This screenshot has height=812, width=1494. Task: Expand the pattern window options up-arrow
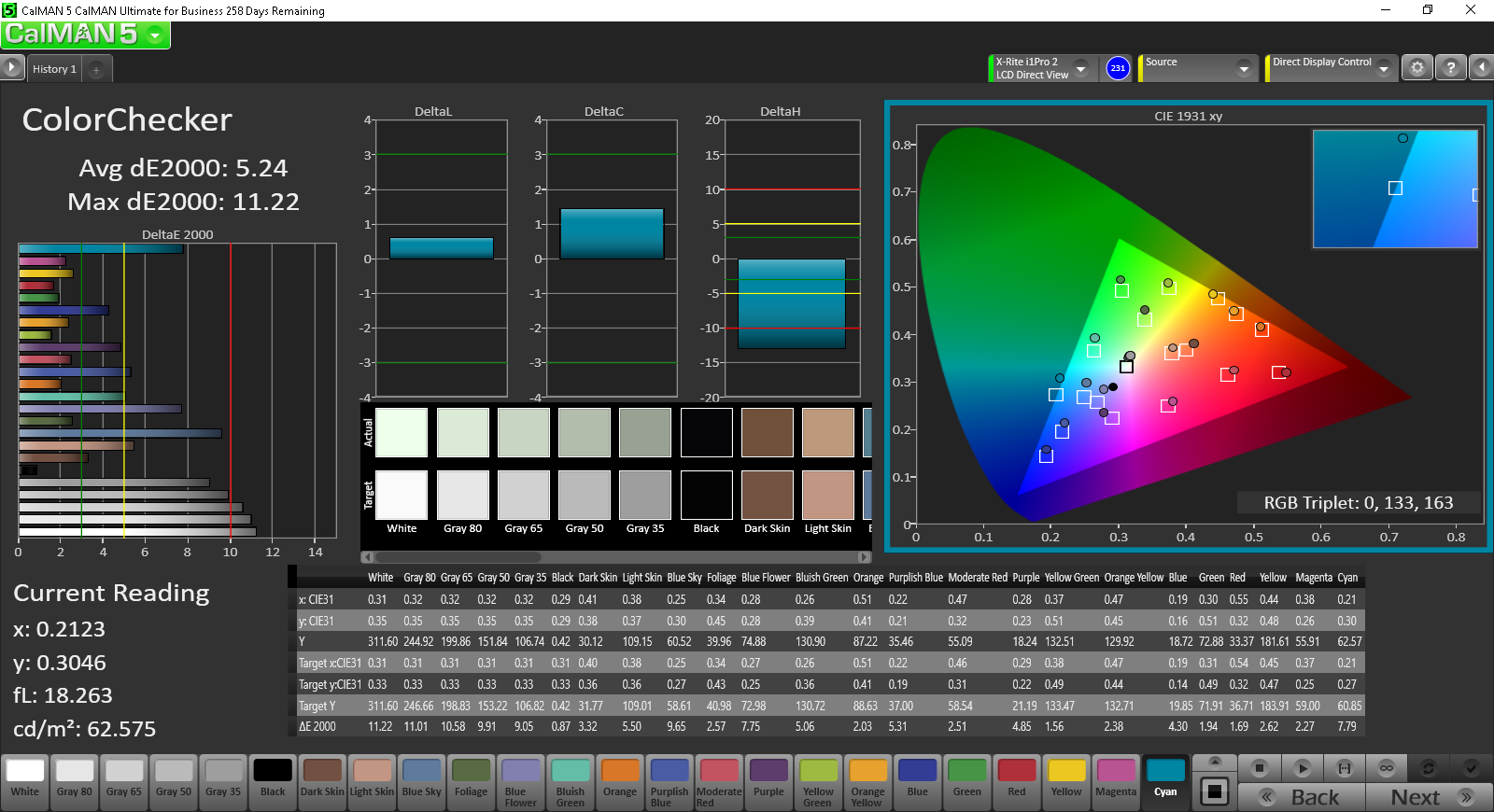pos(1215,763)
